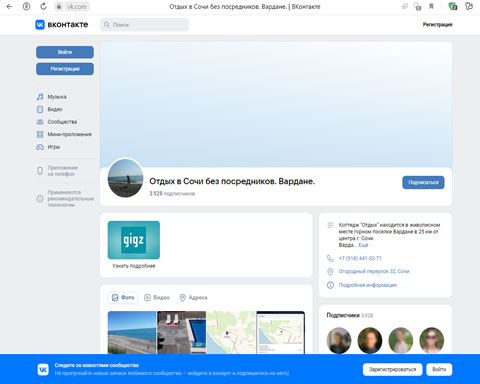Click the description lines icon
This screenshot has height=384, width=480.
click(x=330, y=225)
